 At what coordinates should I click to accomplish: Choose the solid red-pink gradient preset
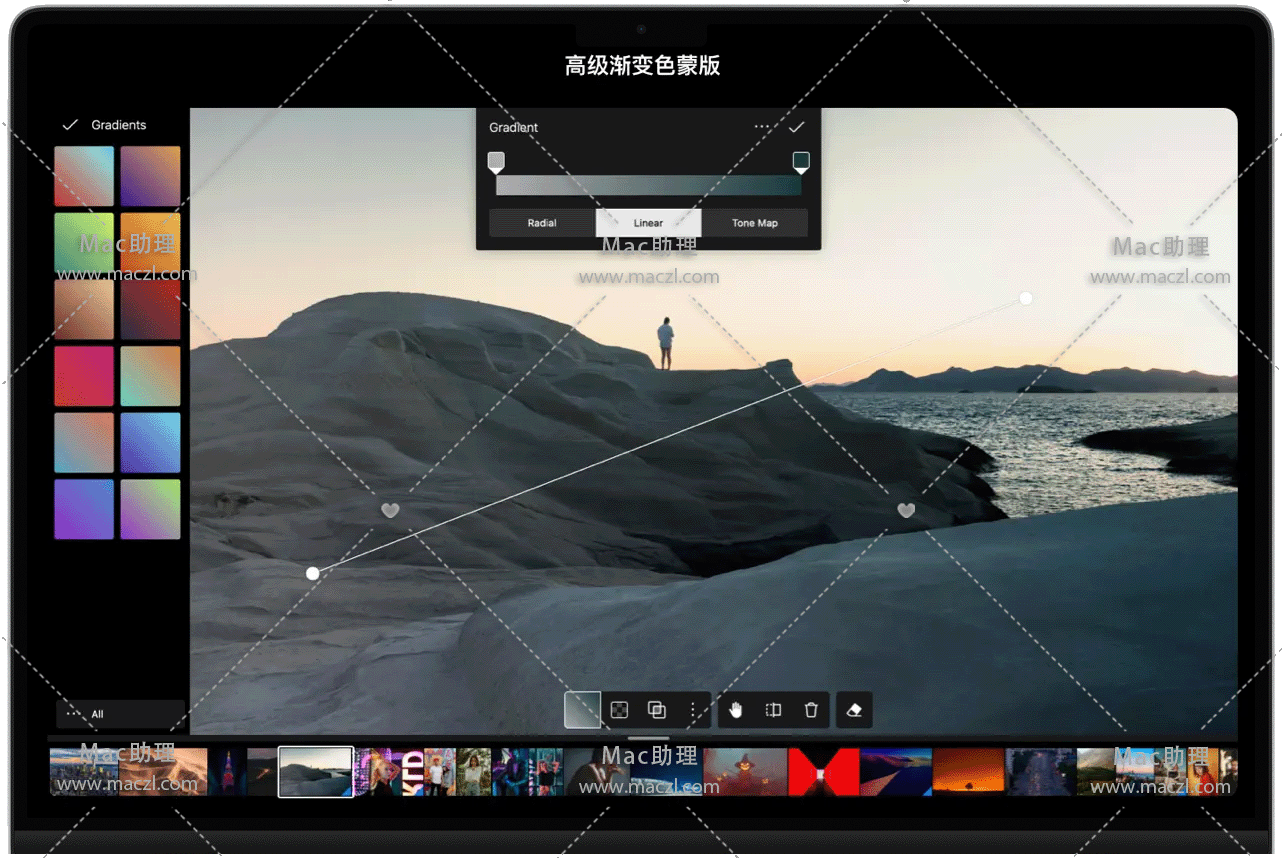click(84, 376)
